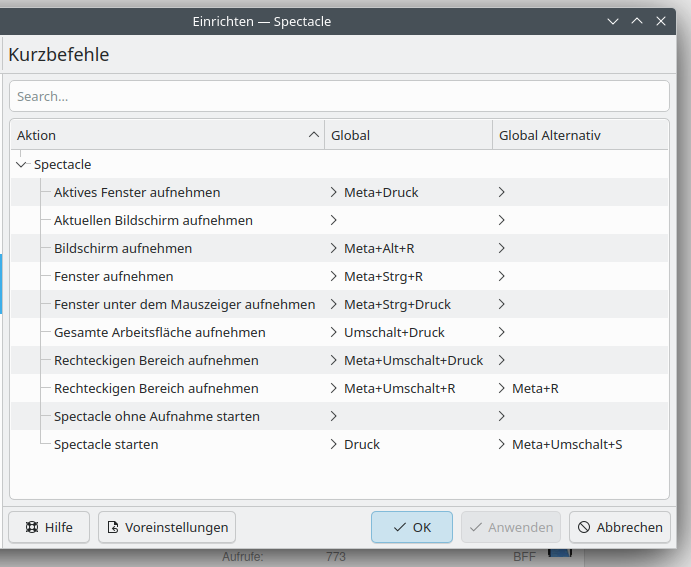Click the Search field for shortcuts
Viewport: 691px width, 567px height.
339,96
